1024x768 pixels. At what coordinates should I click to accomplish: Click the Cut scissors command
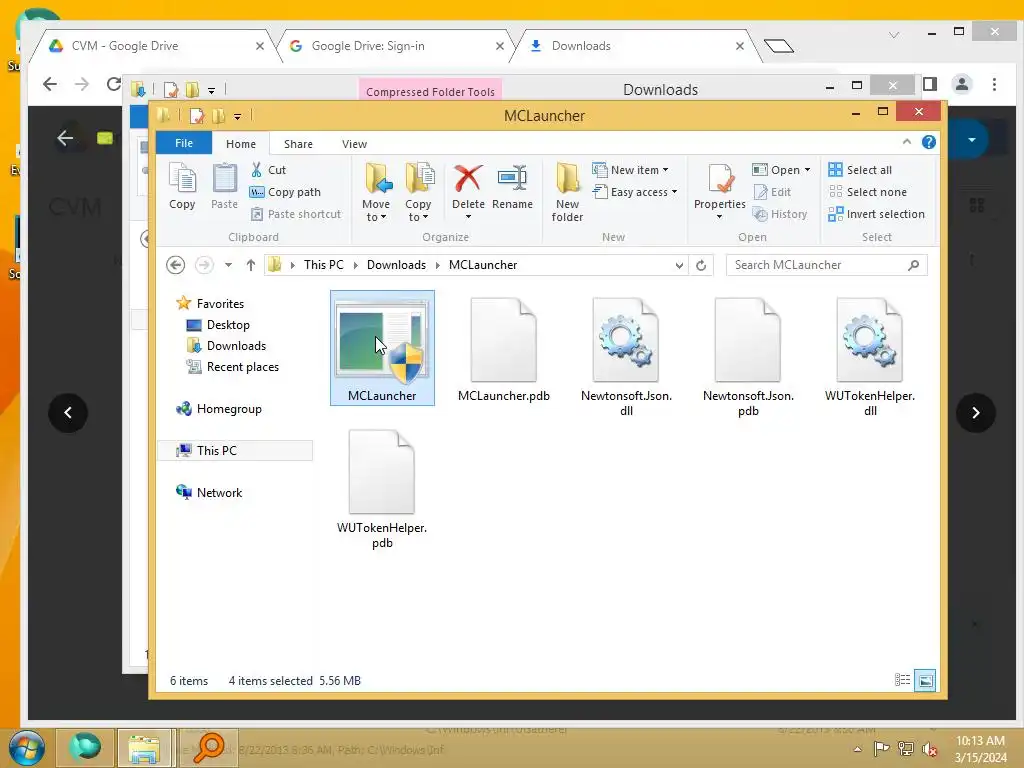click(x=268, y=170)
